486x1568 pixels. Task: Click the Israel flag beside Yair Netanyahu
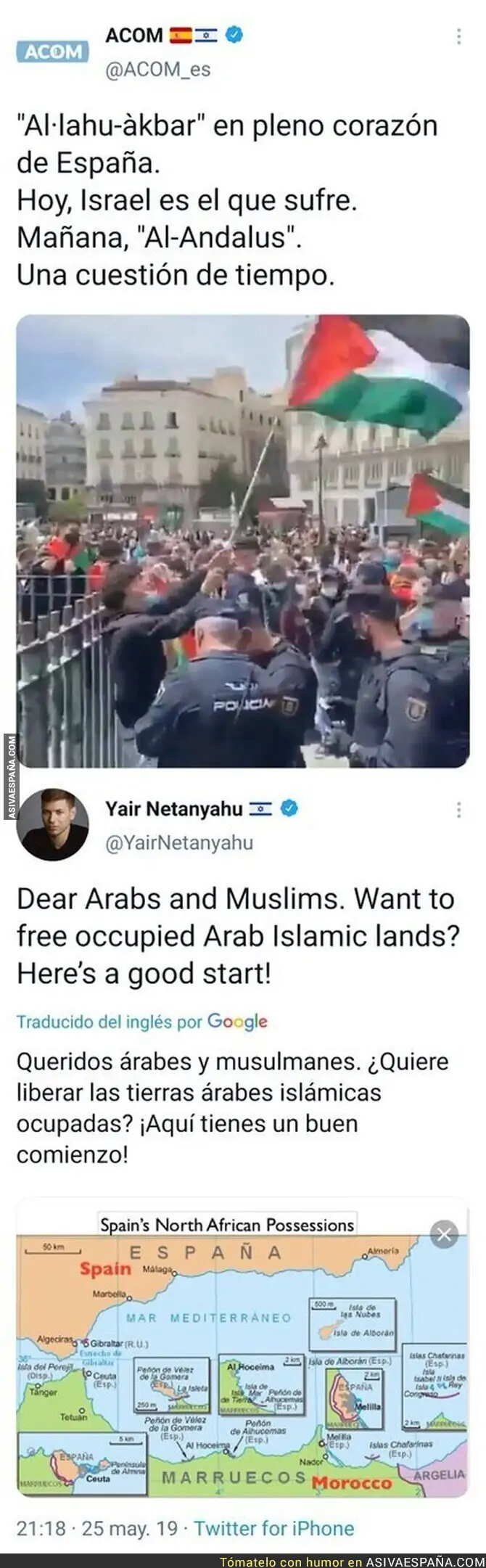coord(260,808)
